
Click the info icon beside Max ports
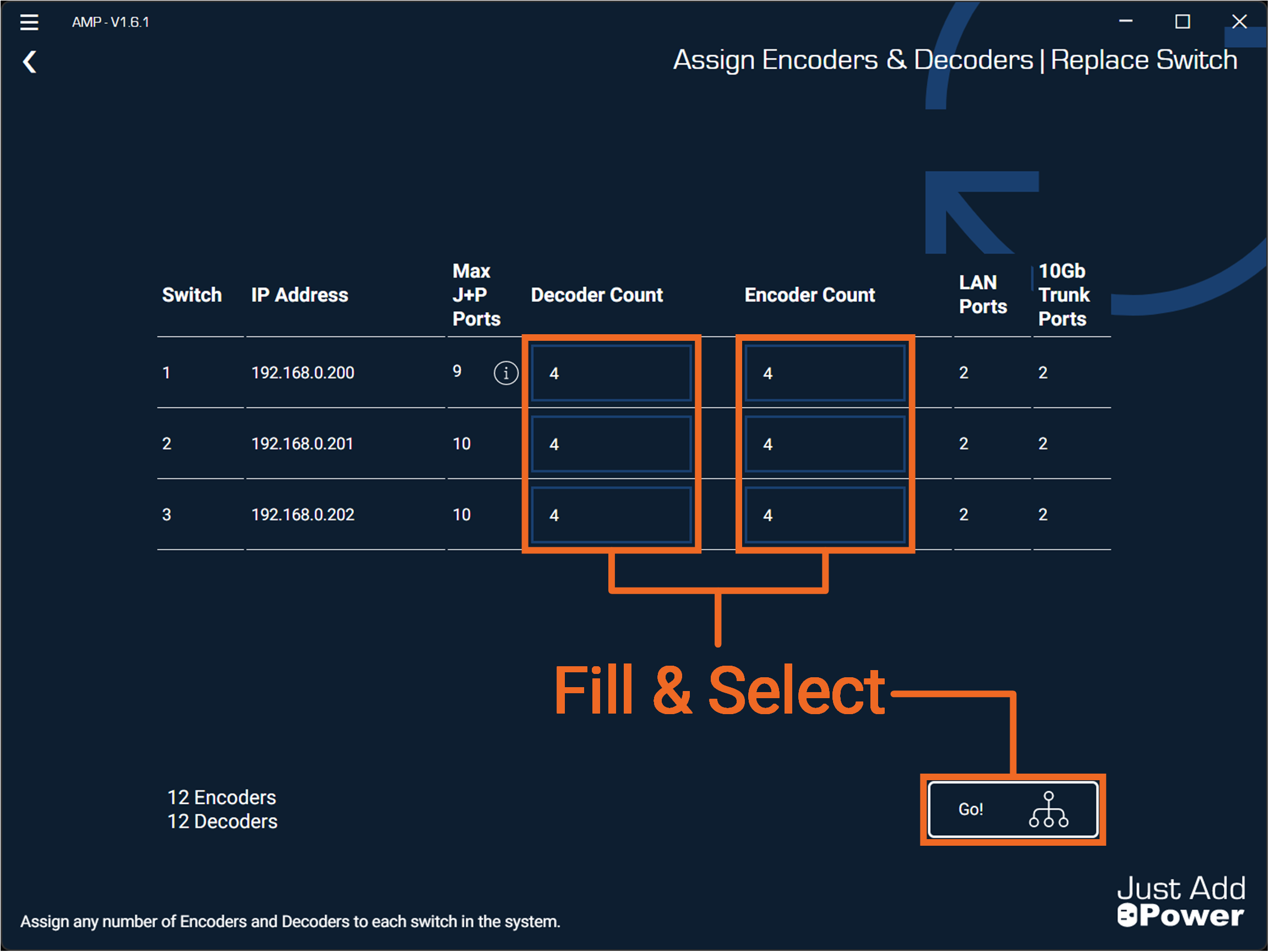pos(505,373)
